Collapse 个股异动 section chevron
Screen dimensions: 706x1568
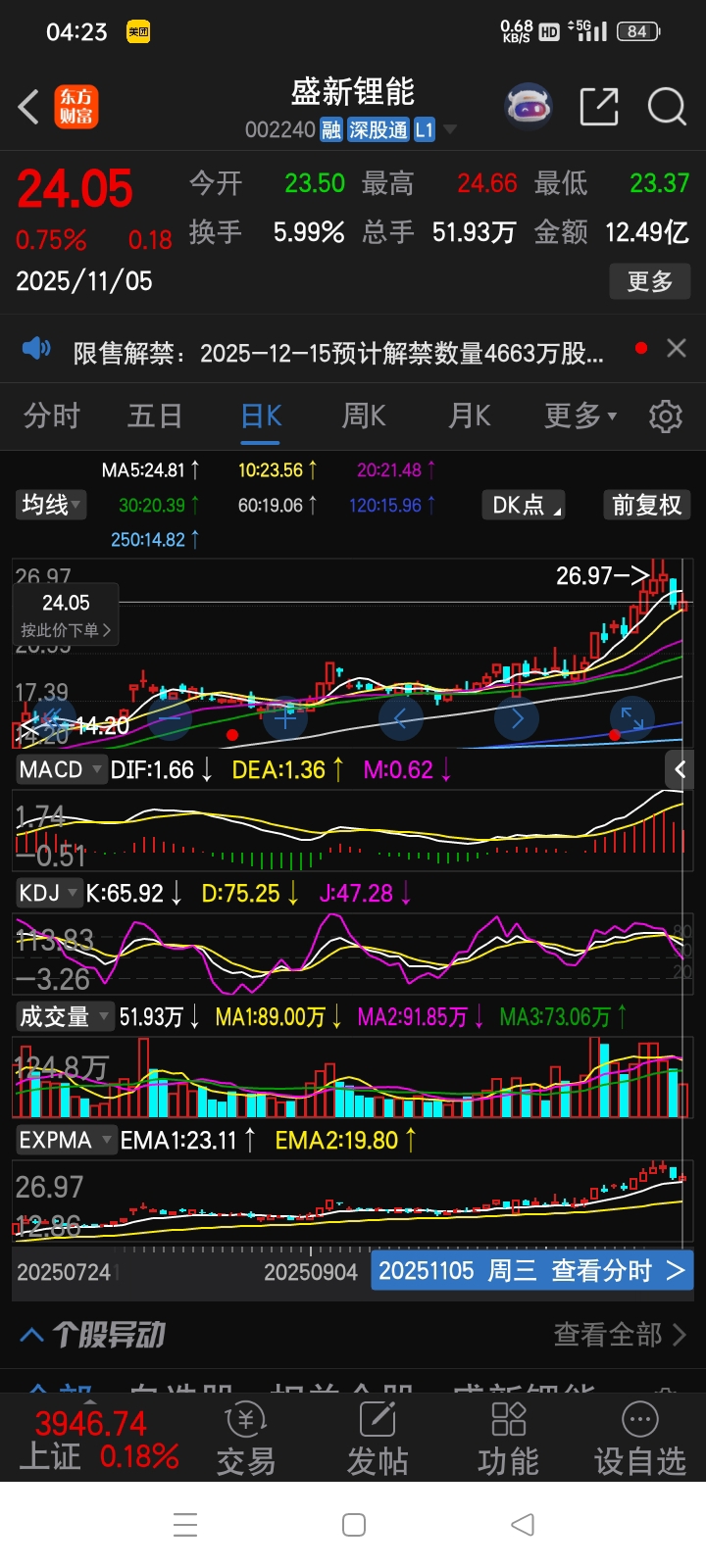[31, 1335]
